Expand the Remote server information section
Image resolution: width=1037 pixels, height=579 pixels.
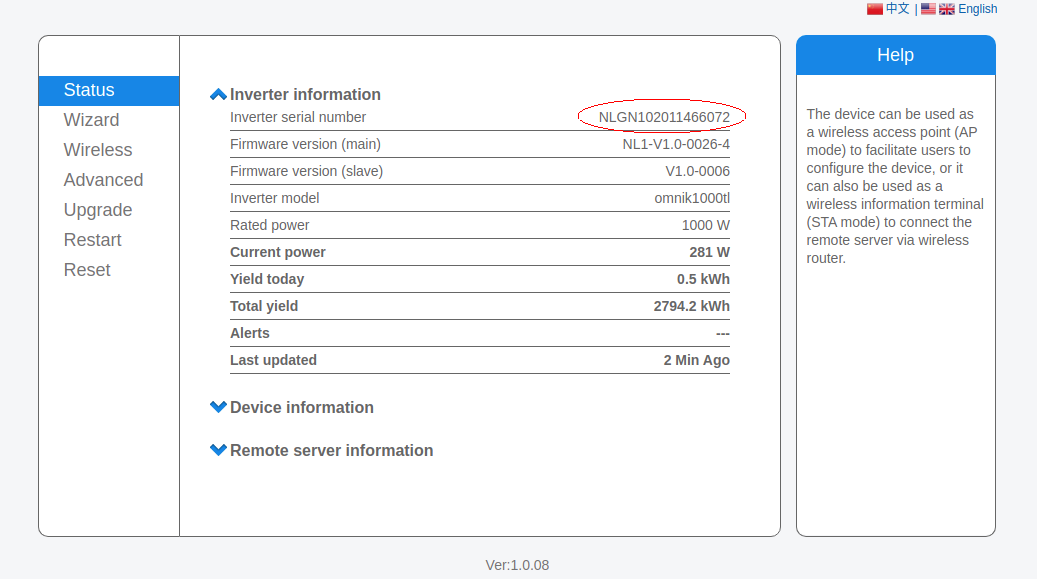tap(321, 450)
